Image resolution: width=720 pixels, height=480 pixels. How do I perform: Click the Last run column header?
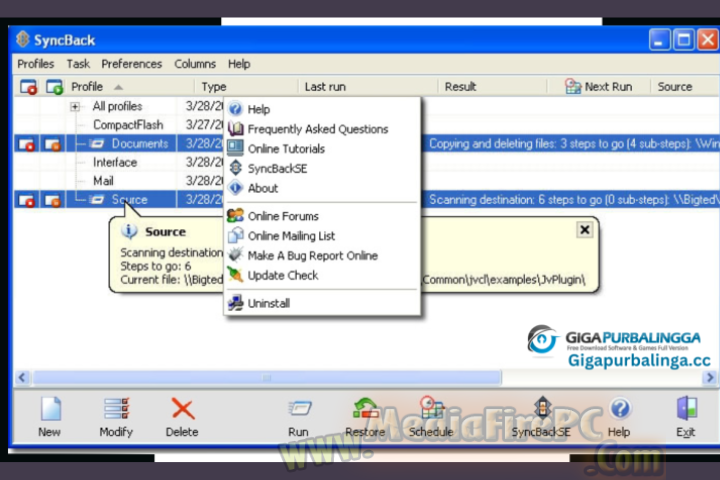pyautogui.click(x=368, y=87)
